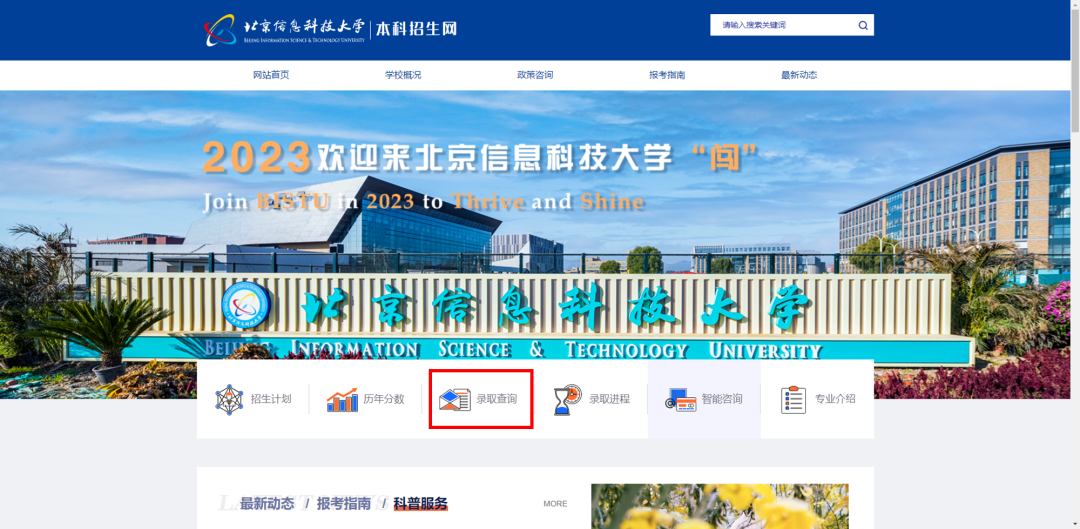Screen dimensions: 1080x529
Task: Click the 智能咨询 text link
Action: pyautogui.click(x=722, y=399)
